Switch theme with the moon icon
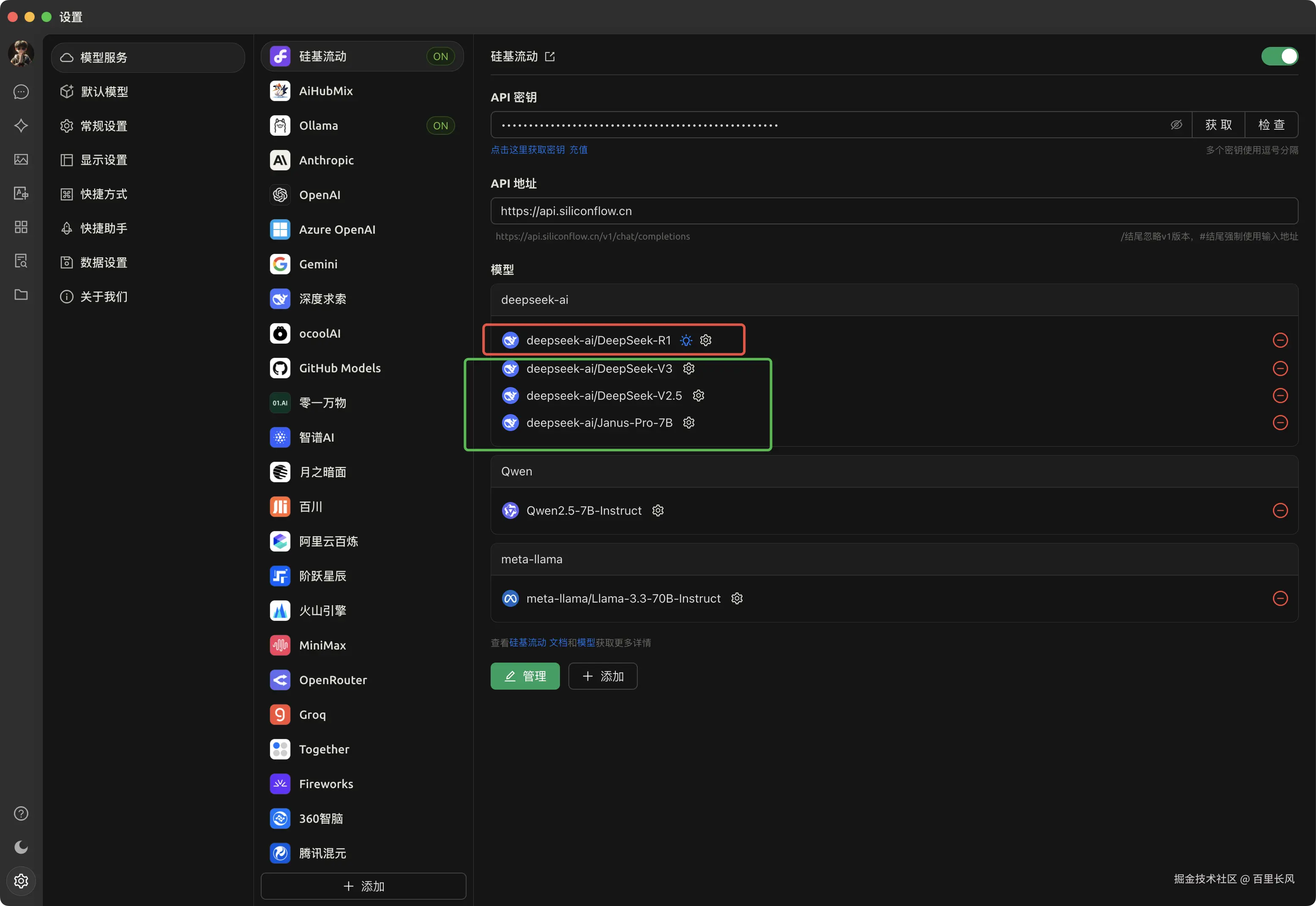1316x906 pixels. coord(21,847)
